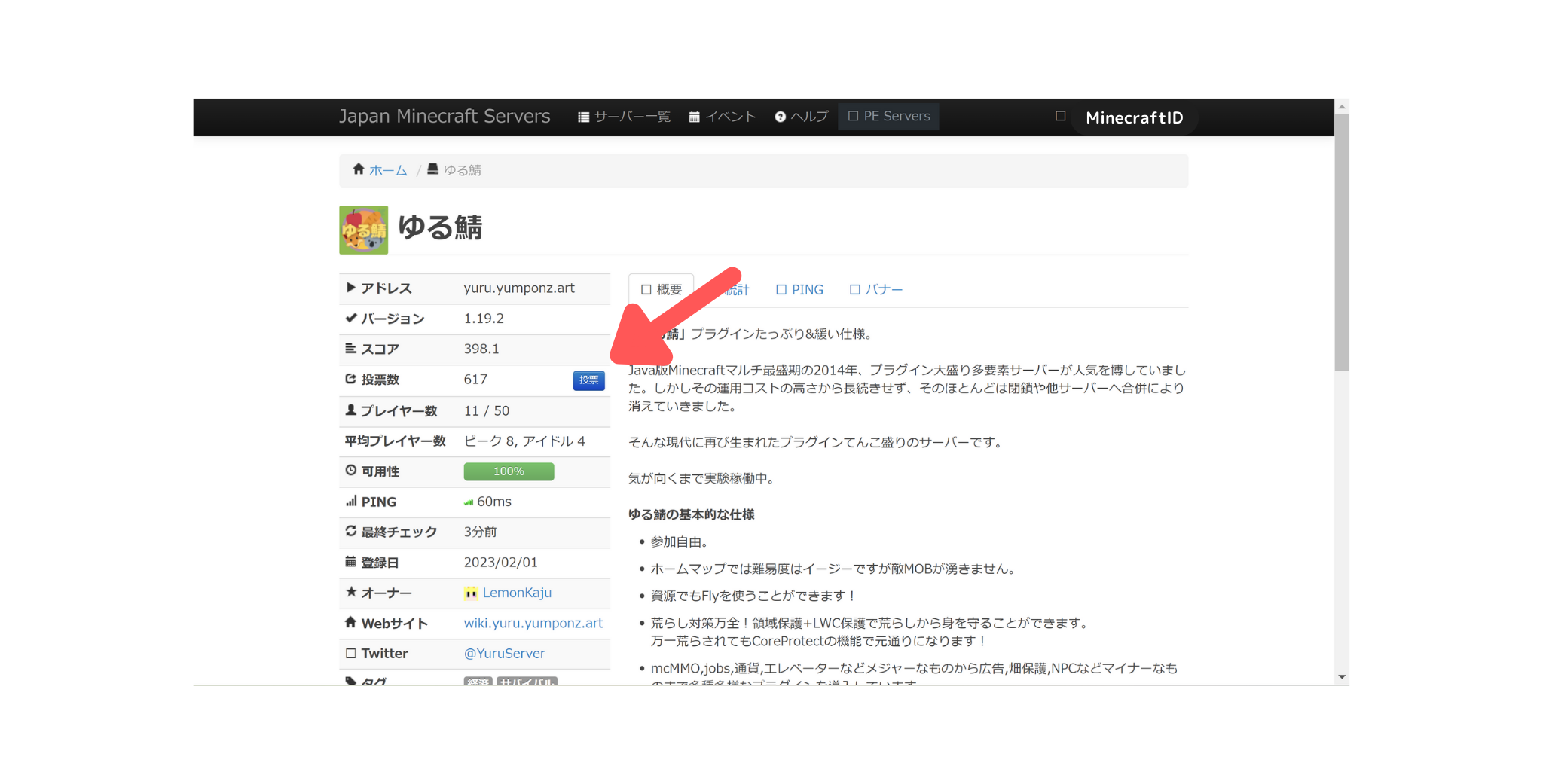
Task: Open the ヘルプ help menu
Action: (x=802, y=117)
